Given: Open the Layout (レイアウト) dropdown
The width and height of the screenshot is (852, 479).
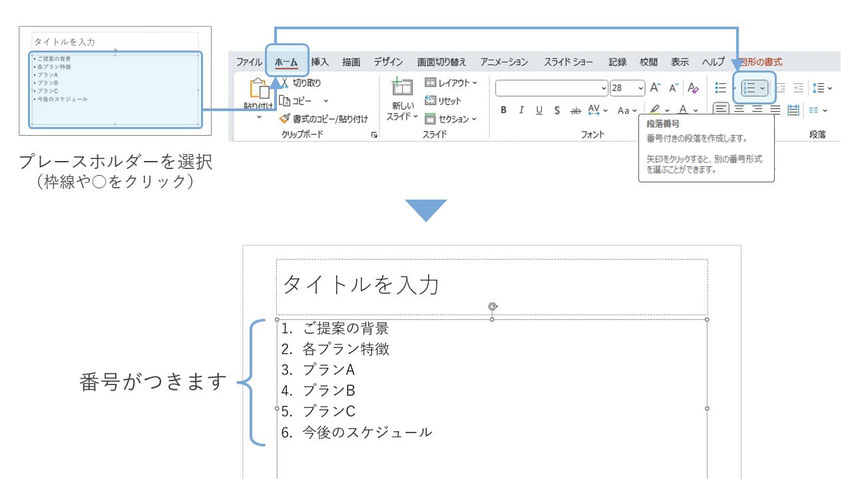Looking at the screenshot, I should 451,83.
